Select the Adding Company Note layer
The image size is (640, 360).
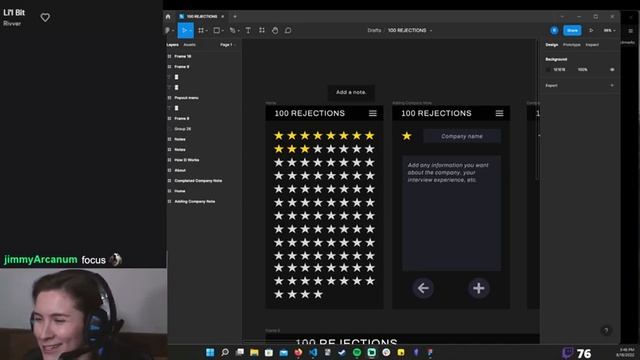pyautogui.click(x=195, y=202)
